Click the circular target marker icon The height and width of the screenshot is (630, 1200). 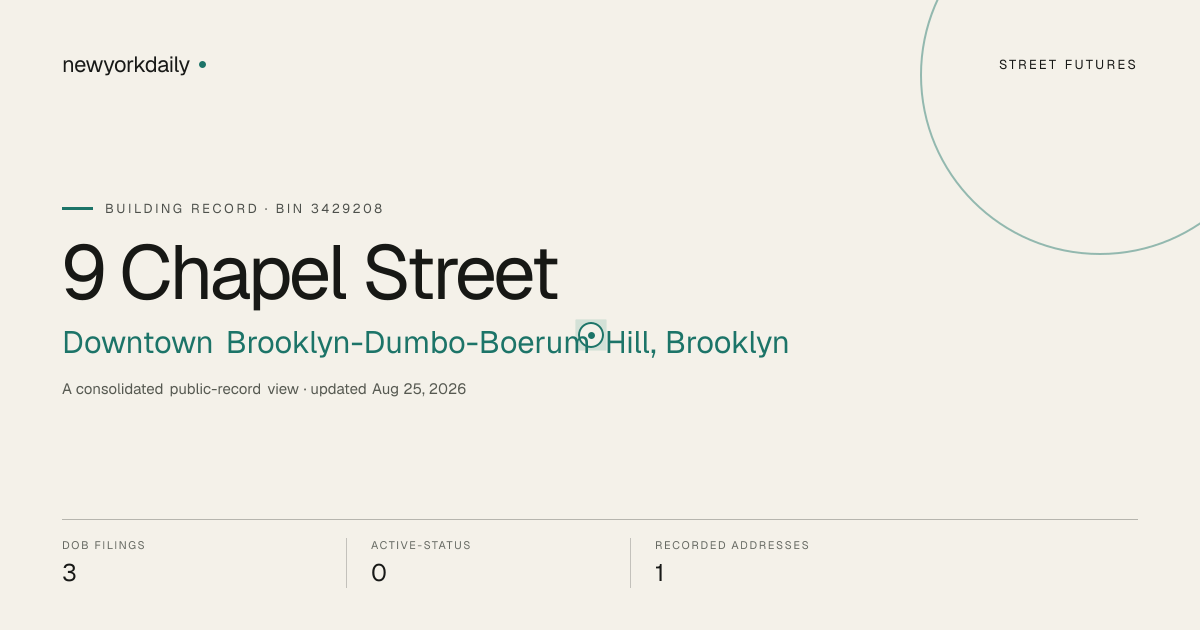(591, 335)
